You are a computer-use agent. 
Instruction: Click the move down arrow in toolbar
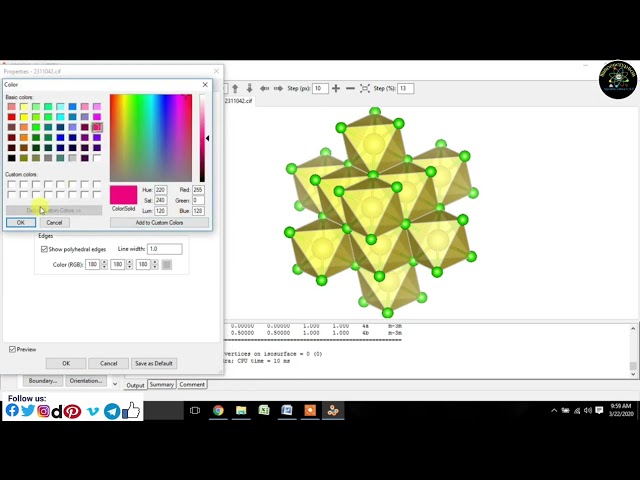click(x=249, y=88)
